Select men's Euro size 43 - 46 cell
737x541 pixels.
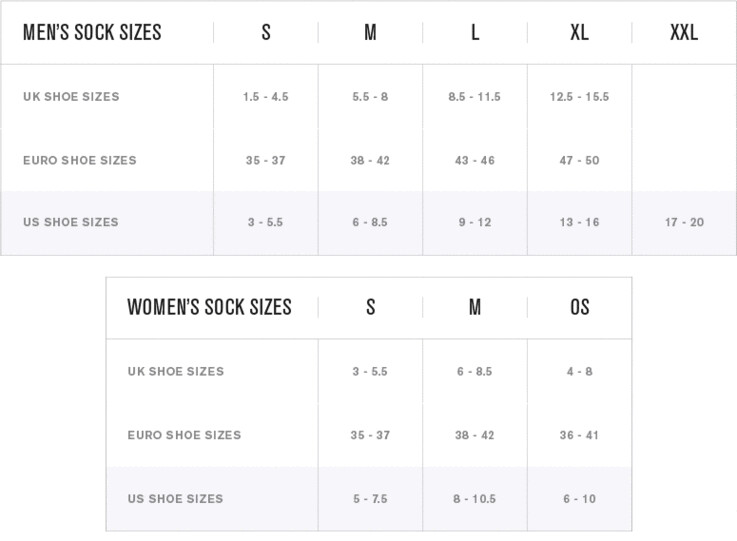click(475, 160)
